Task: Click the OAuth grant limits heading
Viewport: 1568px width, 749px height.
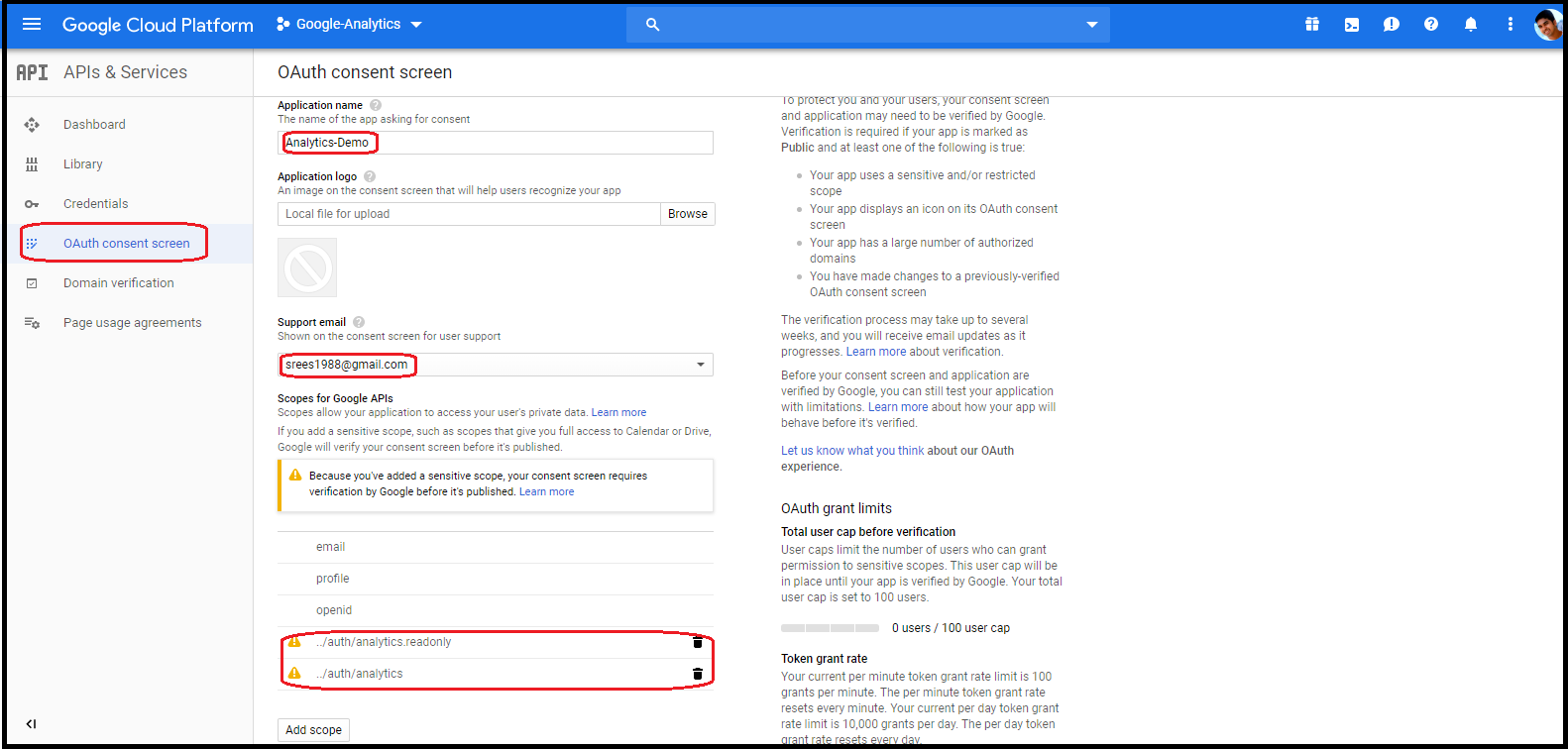Action: [x=837, y=508]
